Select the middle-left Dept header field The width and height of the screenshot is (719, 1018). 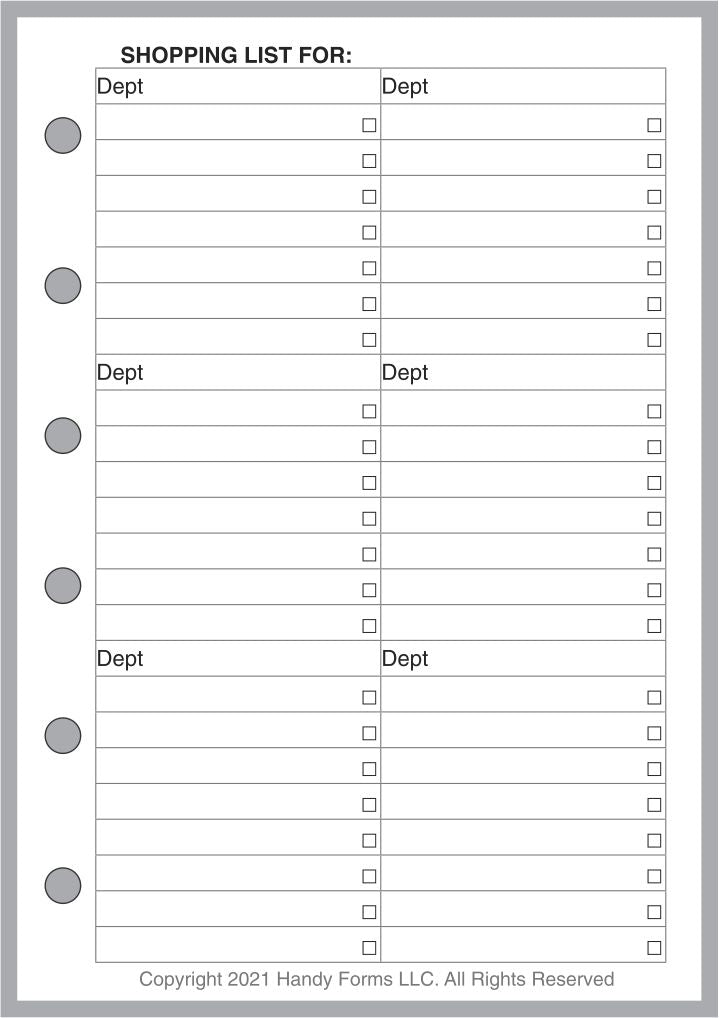[238, 373]
